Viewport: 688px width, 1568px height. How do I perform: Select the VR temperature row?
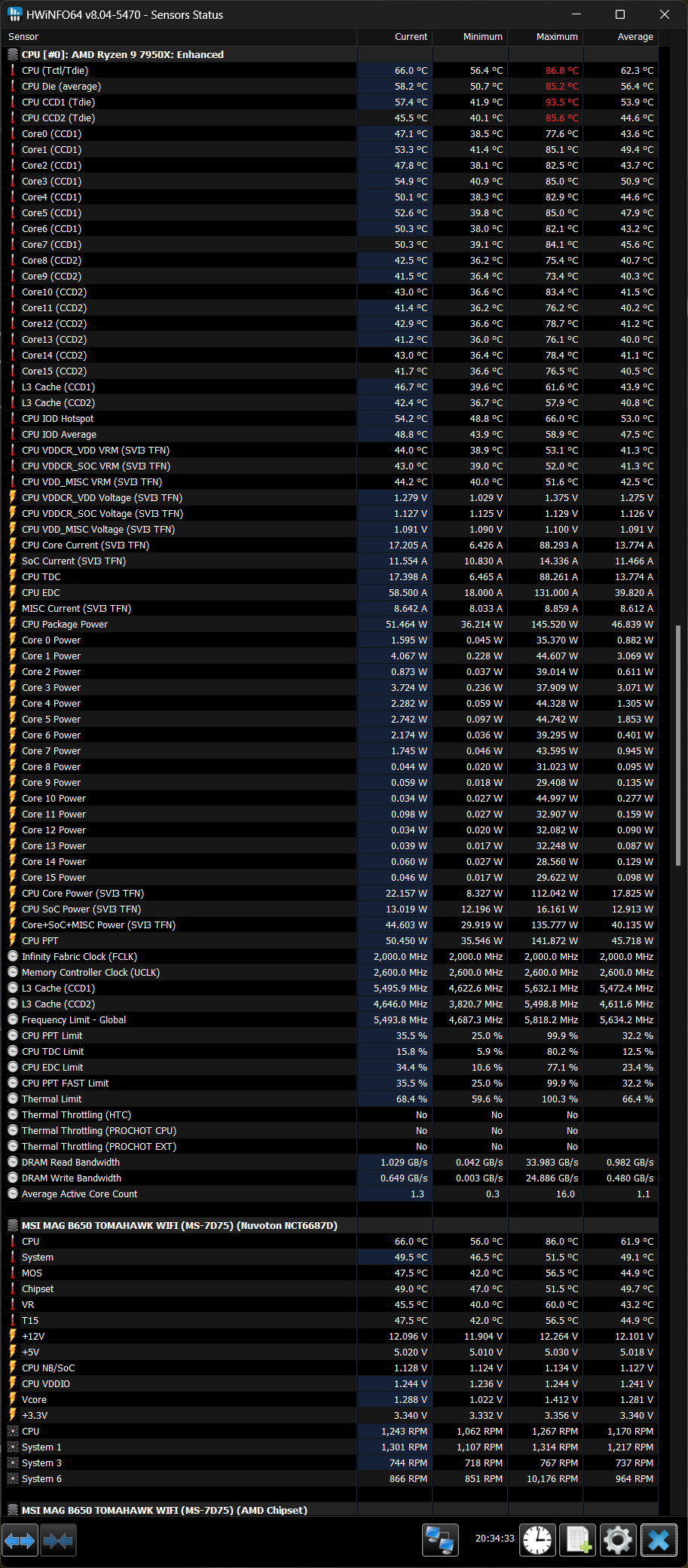pos(330,1304)
